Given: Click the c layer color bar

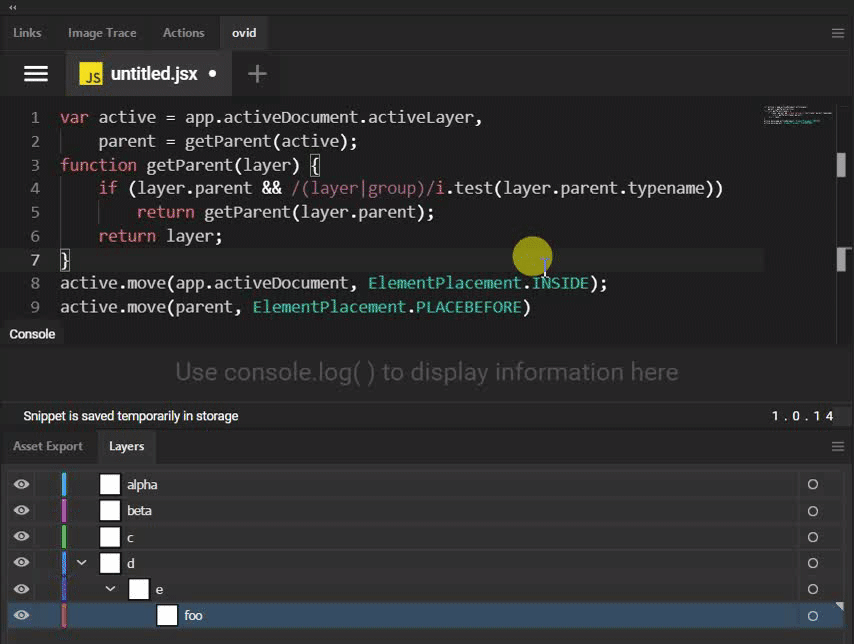Looking at the screenshot, I should pyautogui.click(x=64, y=536).
